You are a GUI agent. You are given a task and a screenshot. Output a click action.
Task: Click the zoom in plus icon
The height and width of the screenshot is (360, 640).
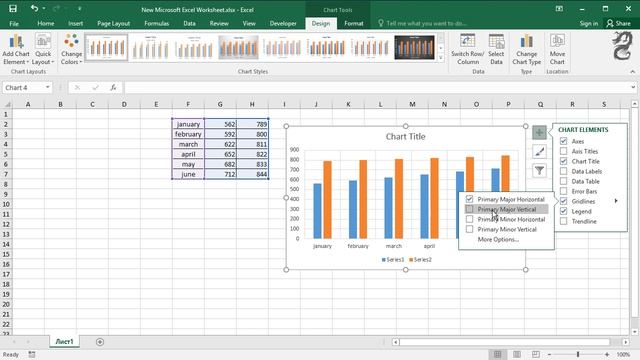607,355
